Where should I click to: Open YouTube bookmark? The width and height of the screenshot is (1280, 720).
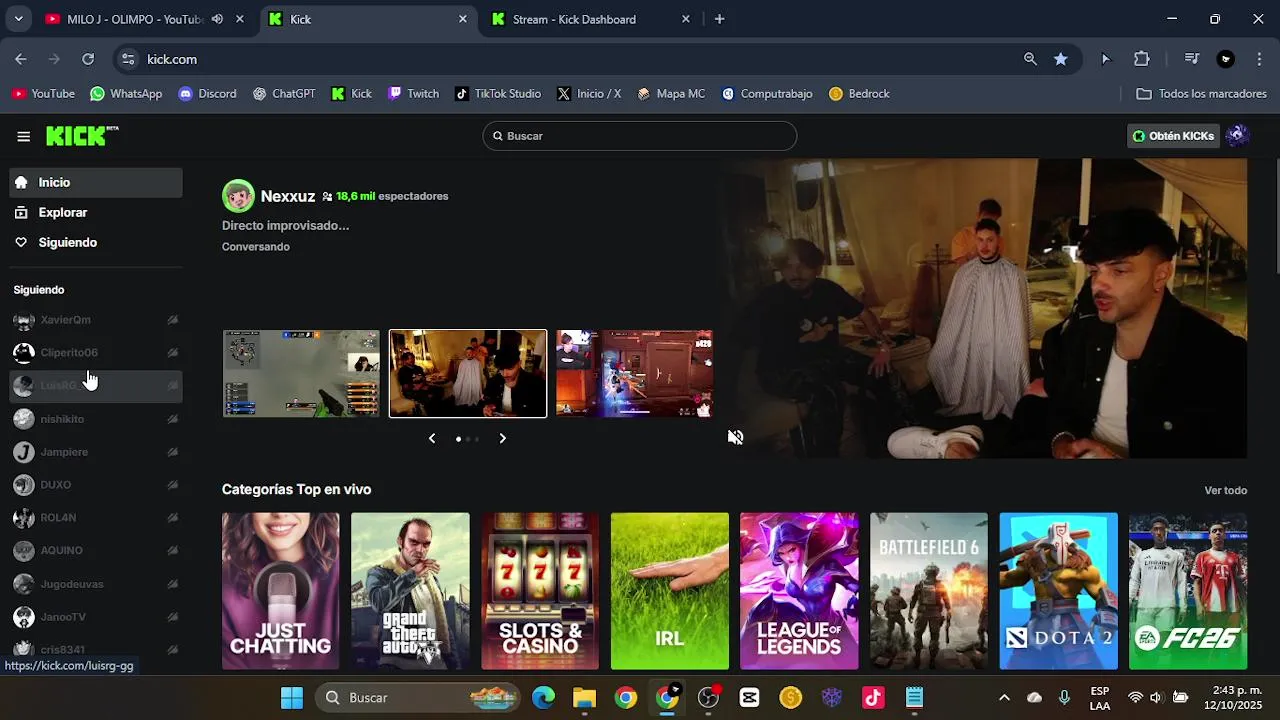pyautogui.click(x=43, y=93)
